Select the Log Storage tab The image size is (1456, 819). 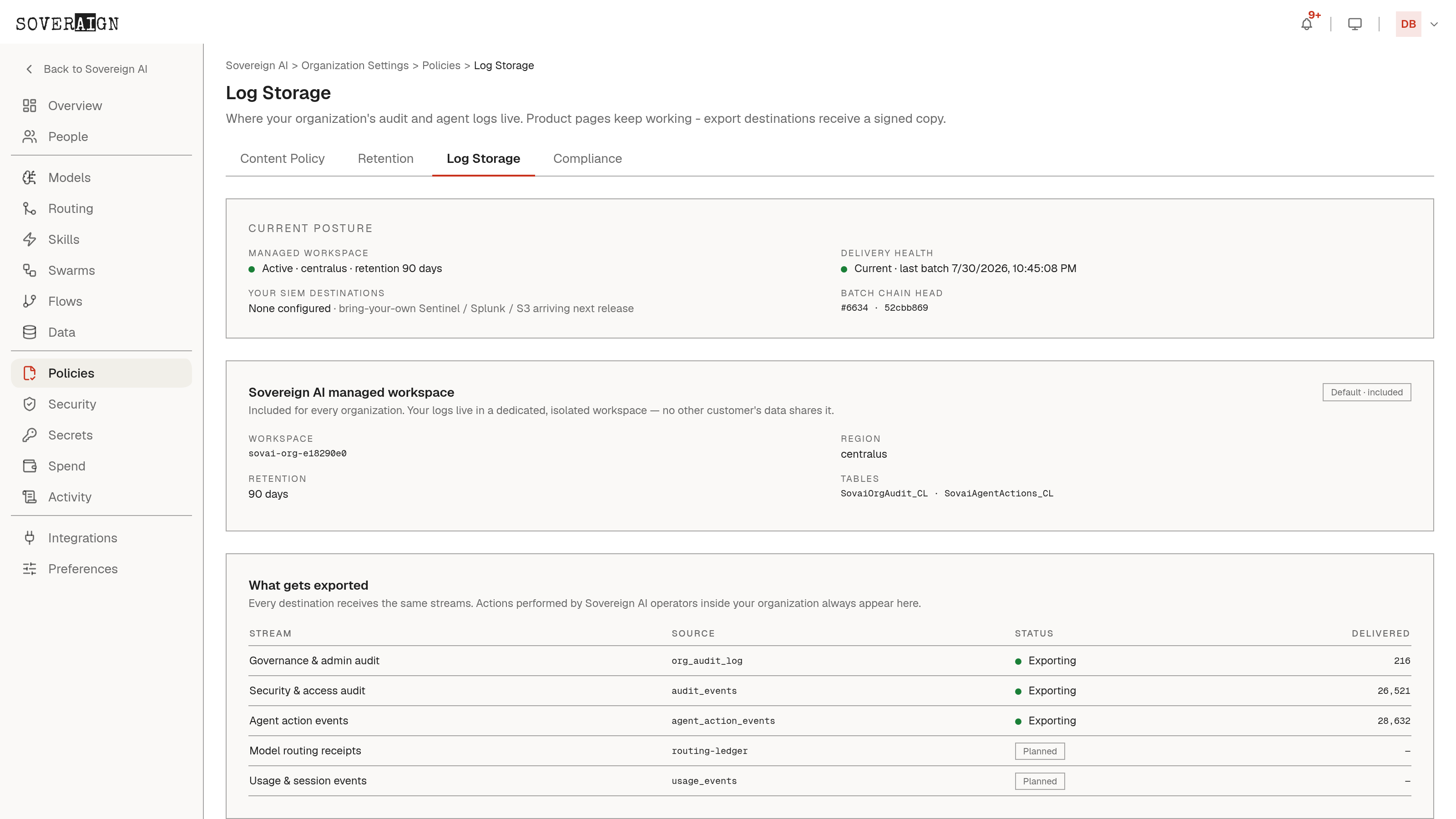tap(483, 159)
